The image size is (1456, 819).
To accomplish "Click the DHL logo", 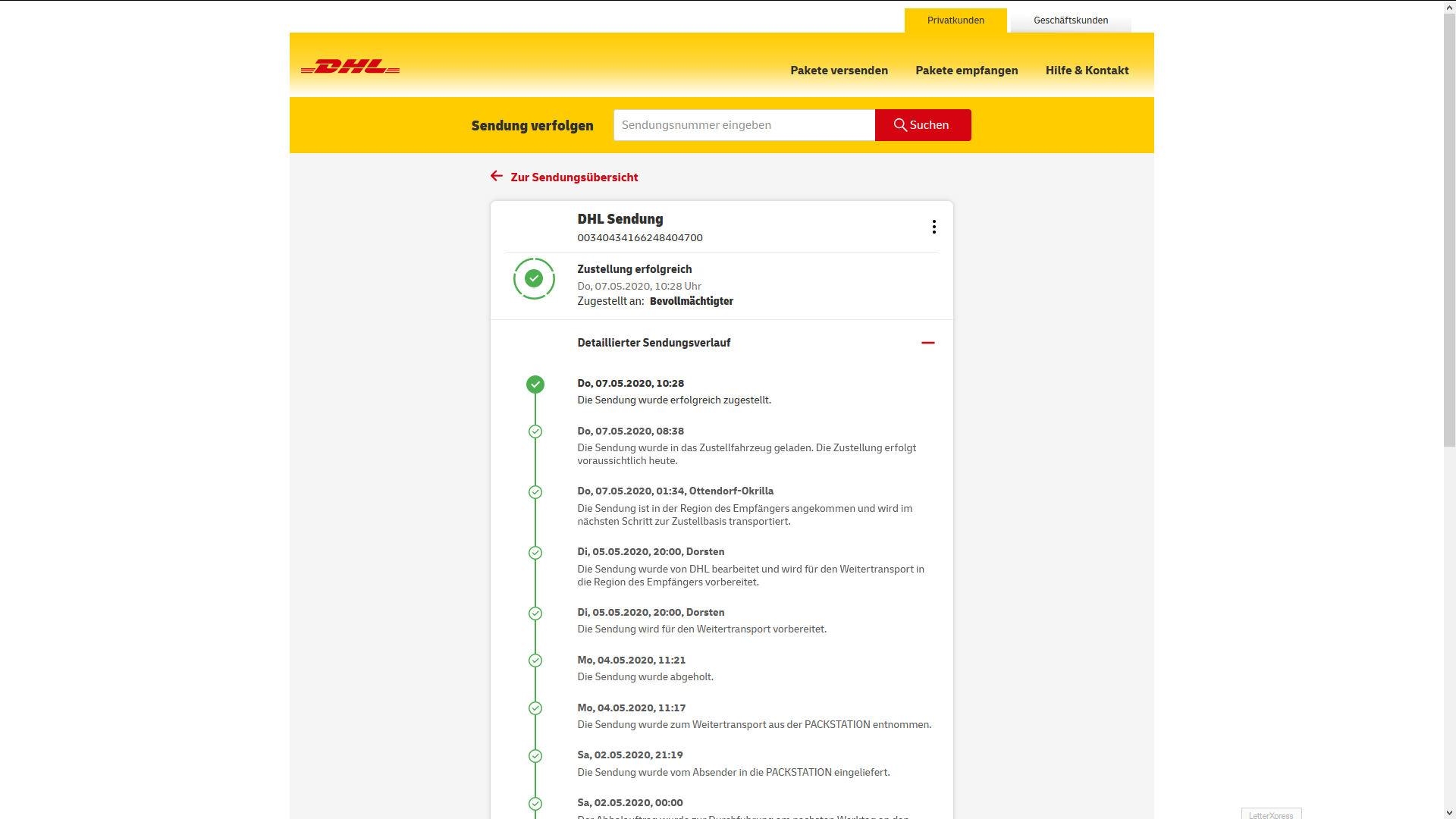I will pyautogui.click(x=350, y=67).
